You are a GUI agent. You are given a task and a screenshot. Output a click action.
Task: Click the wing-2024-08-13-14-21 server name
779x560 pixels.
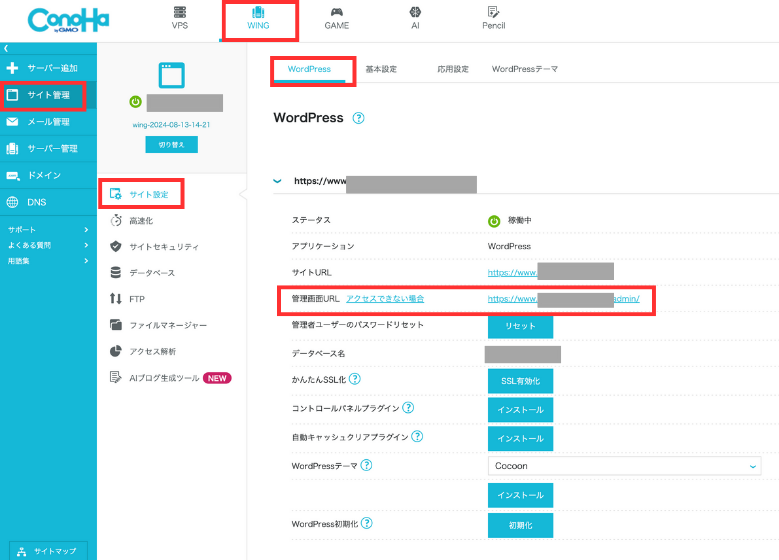point(171,125)
